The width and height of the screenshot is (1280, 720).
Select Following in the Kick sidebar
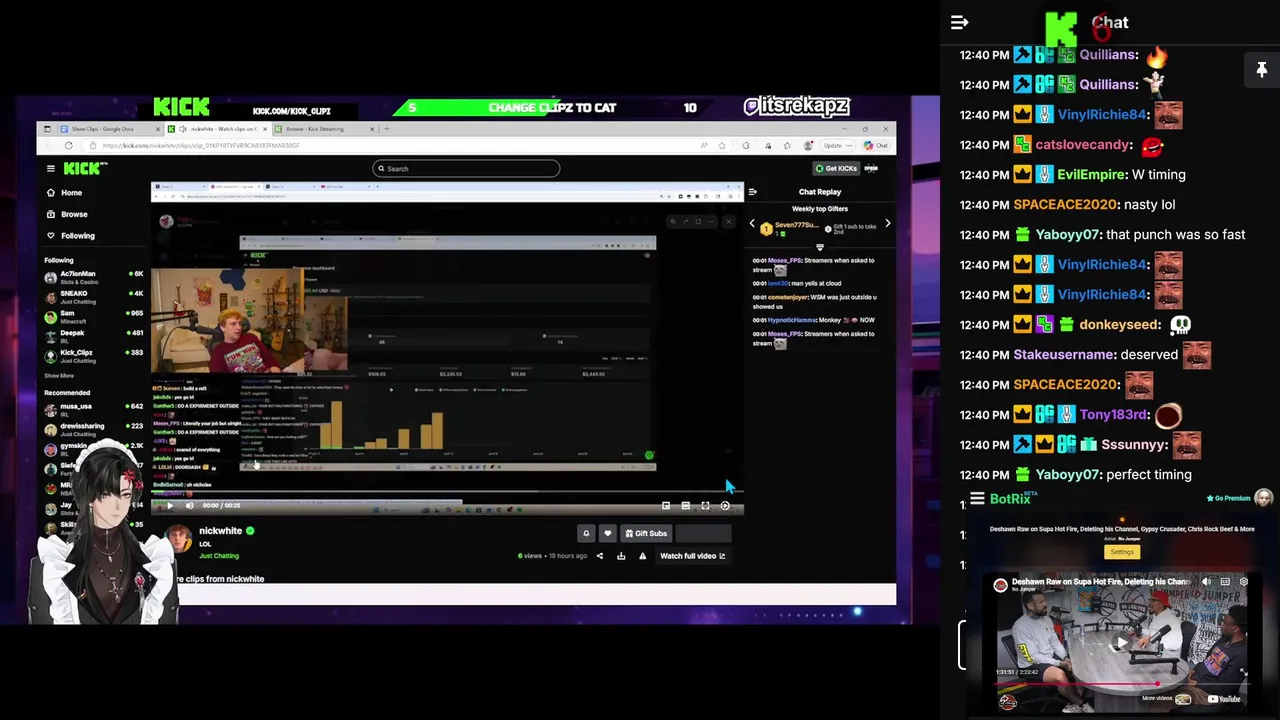coord(77,236)
